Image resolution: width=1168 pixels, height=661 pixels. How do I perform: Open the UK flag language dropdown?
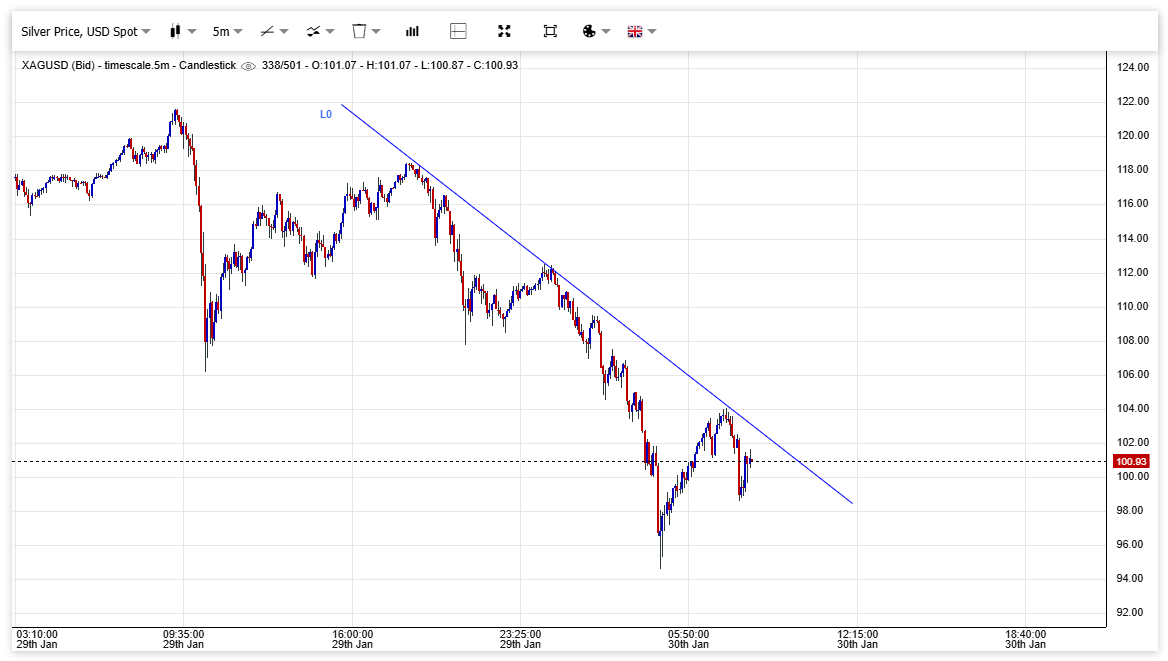click(x=641, y=31)
